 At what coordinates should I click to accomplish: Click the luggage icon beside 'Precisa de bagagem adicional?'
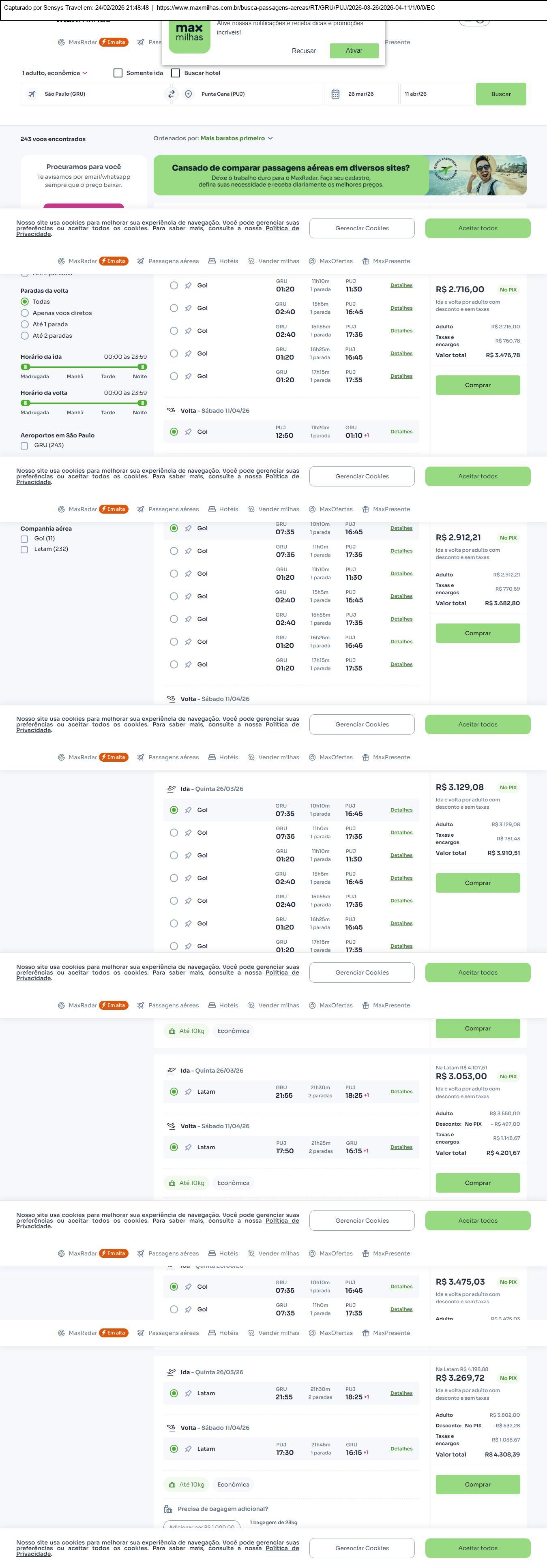coord(168,1508)
